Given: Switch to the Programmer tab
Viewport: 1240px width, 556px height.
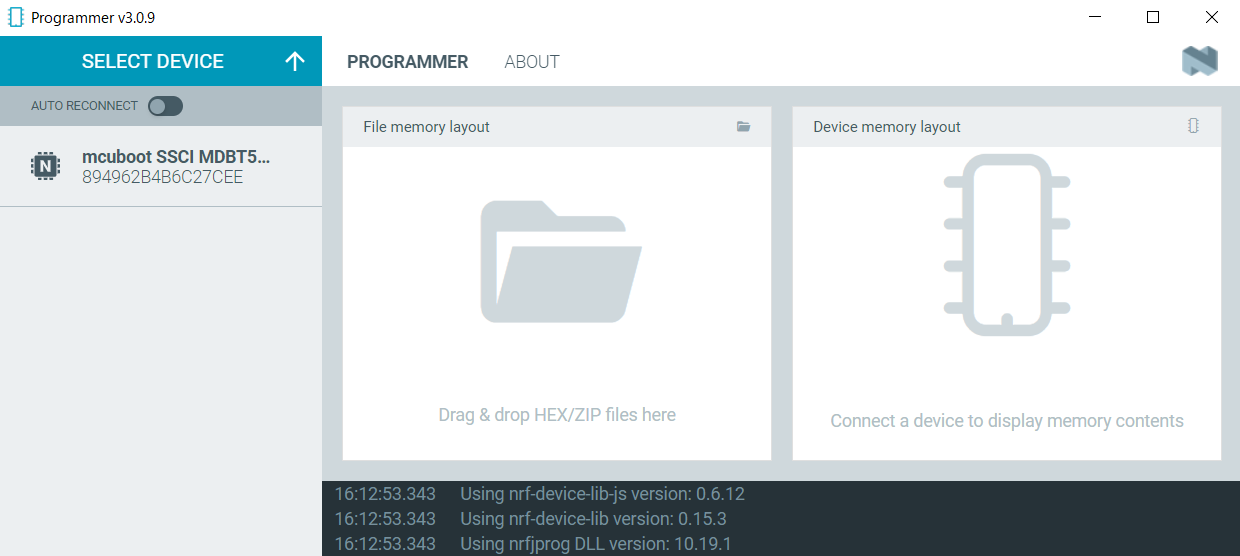Looking at the screenshot, I should click(407, 62).
